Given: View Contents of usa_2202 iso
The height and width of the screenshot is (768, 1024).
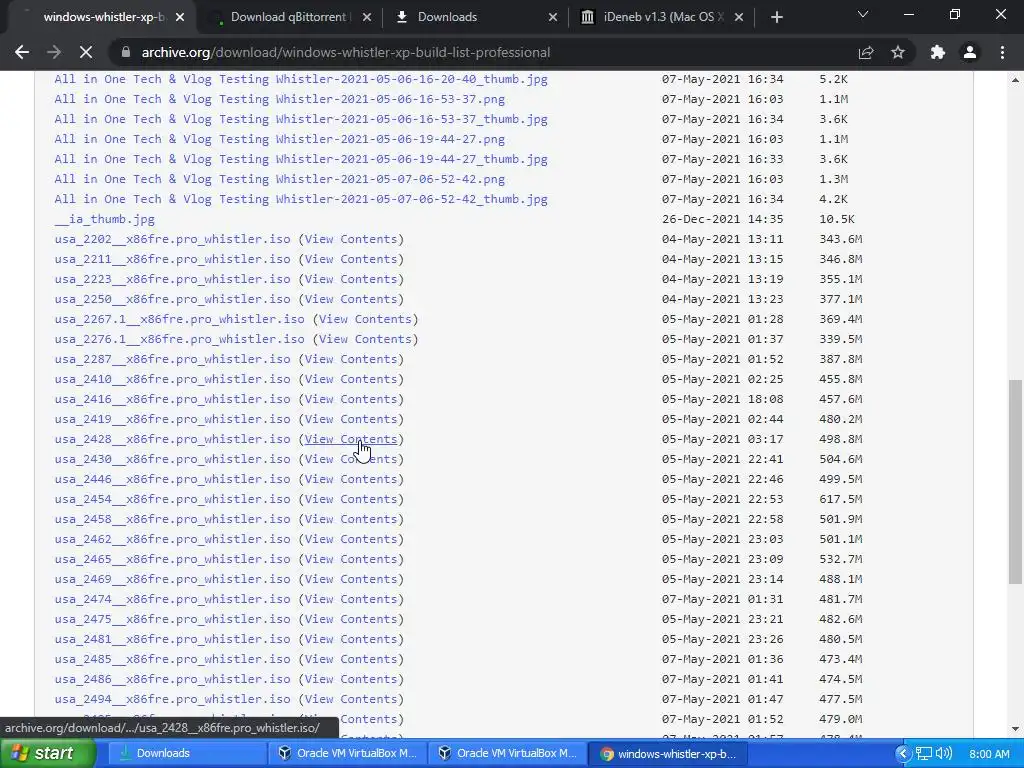Looking at the screenshot, I should tap(351, 239).
